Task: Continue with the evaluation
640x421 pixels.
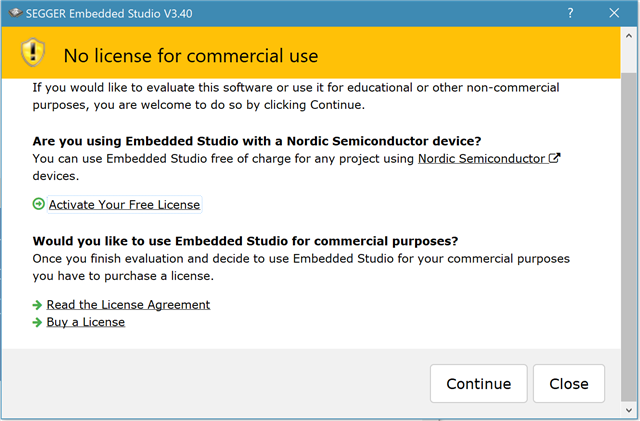Action: [479, 383]
